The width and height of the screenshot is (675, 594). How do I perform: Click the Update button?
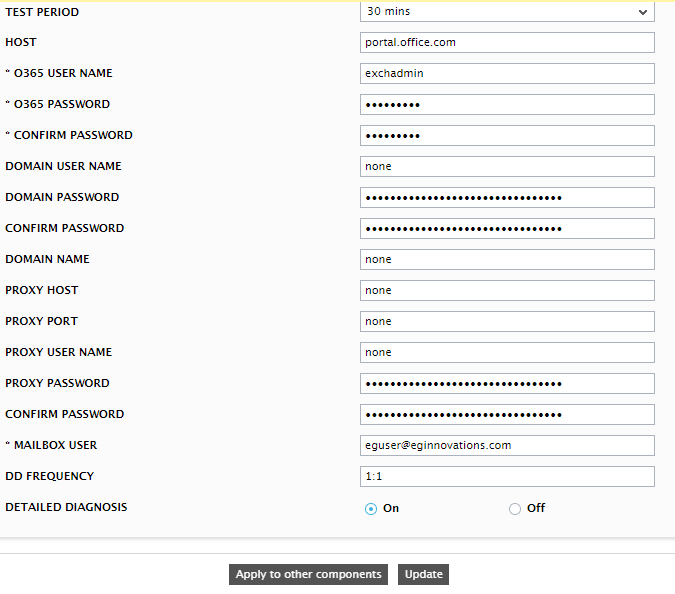423,574
